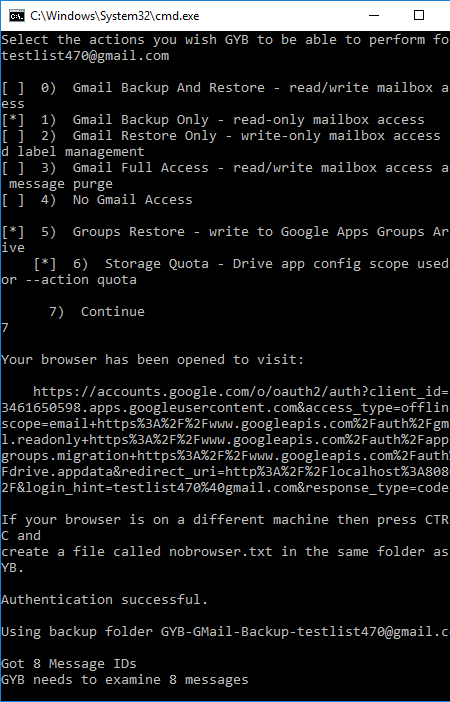Click the Got 8 Message IDs line
This screenshot has width=450, height=702.
69,663
